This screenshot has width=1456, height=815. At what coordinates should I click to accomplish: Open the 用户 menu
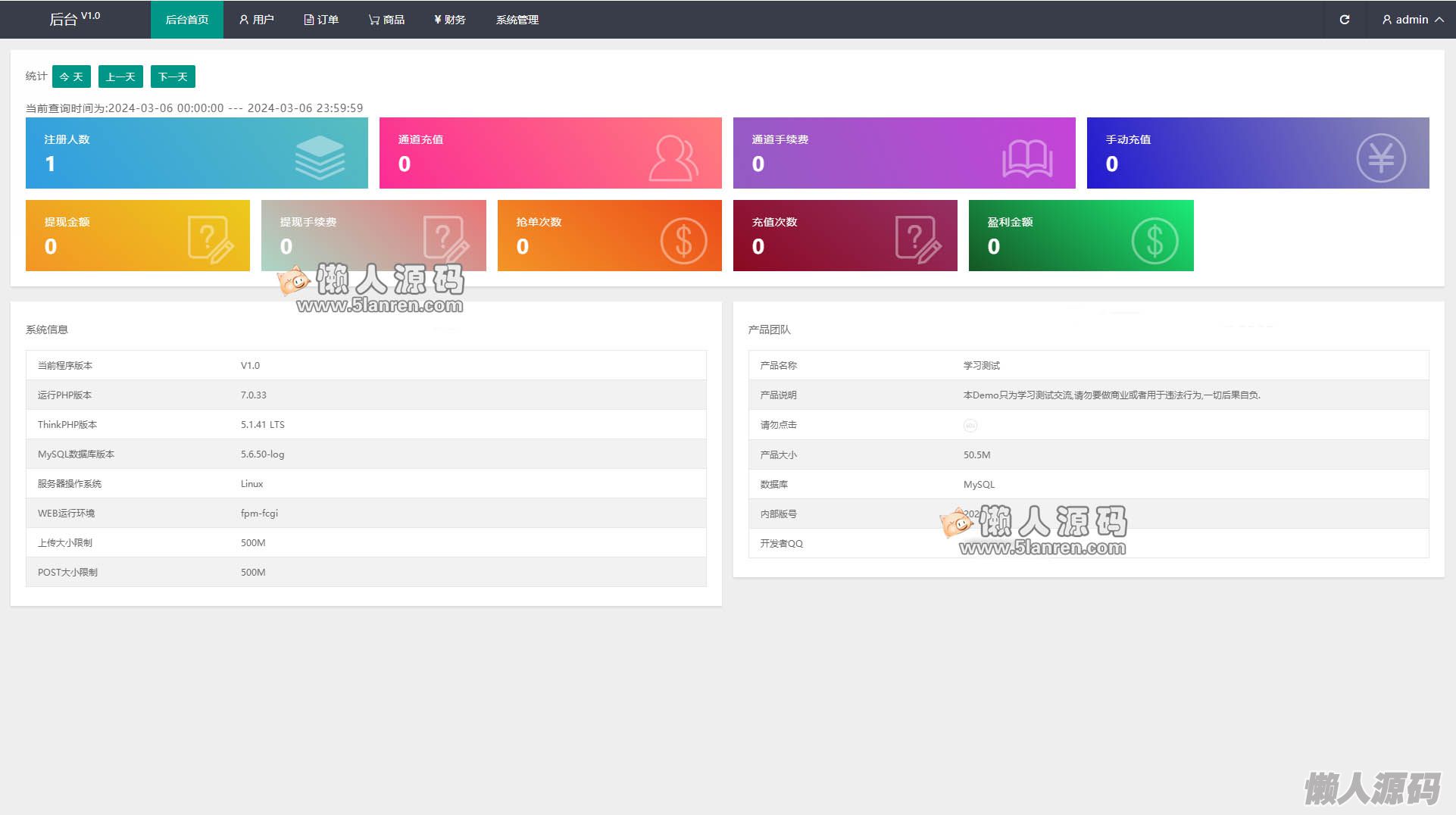pos(256,20)
